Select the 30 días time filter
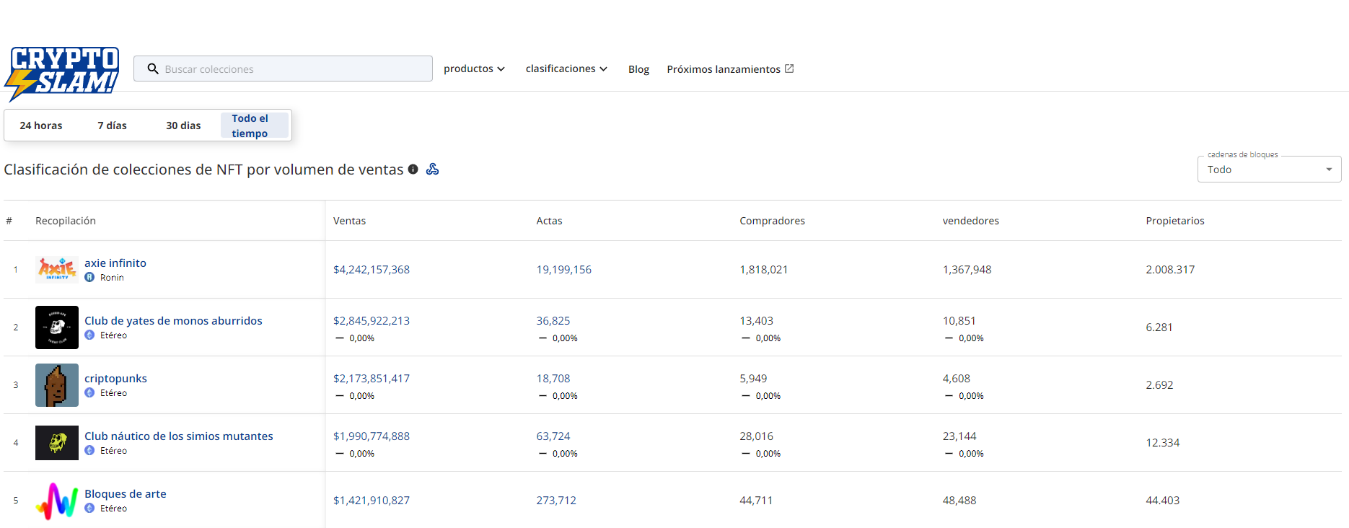 (183, 125)
